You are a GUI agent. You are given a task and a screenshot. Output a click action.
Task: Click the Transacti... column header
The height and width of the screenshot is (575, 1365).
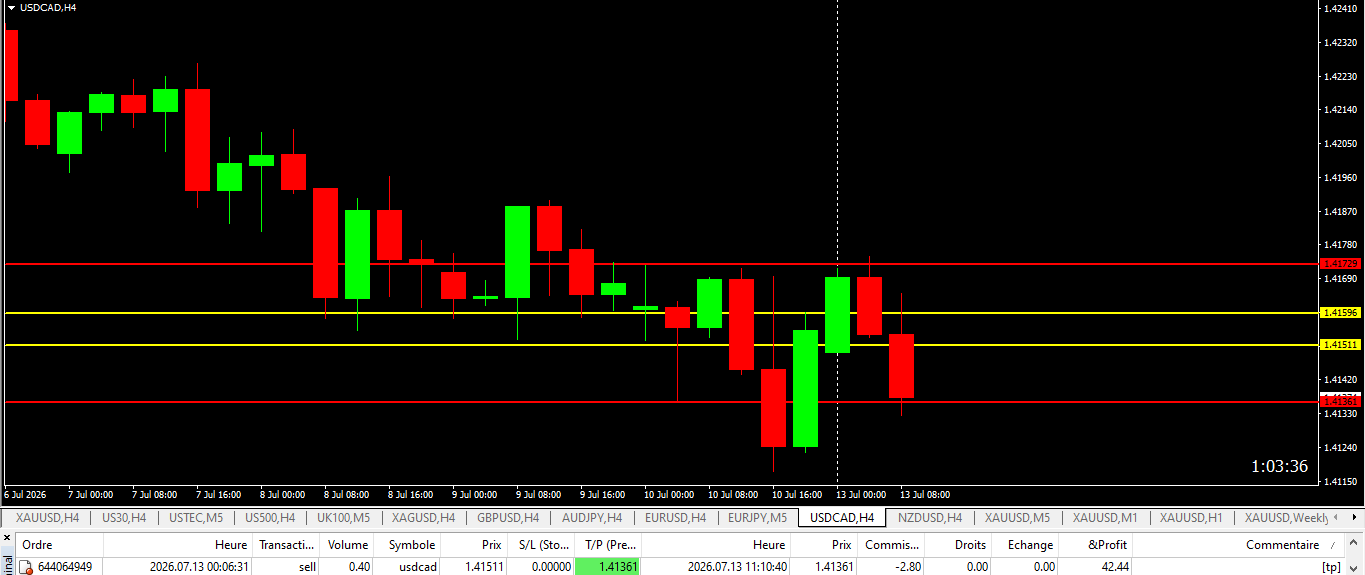[286, 545]
